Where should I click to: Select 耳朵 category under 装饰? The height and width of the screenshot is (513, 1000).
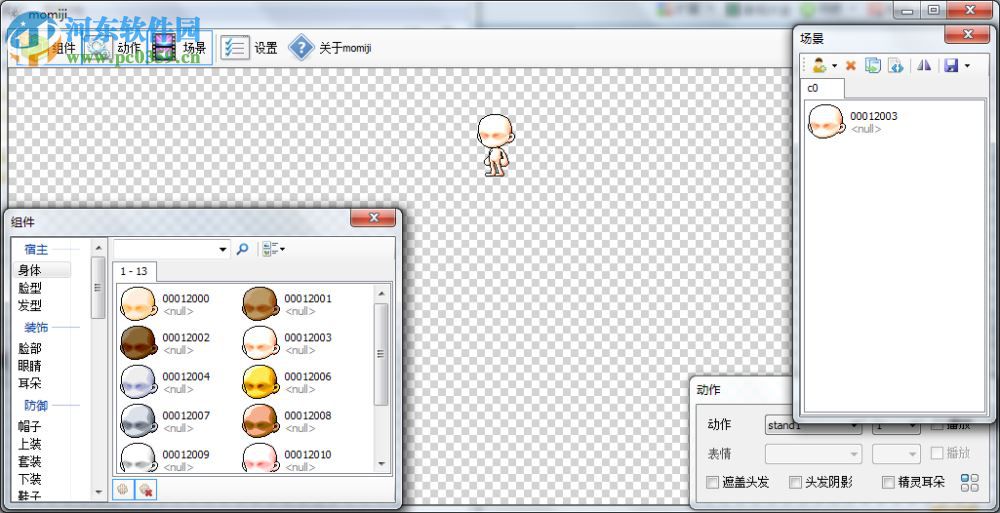pyautogui.click(x=30, y=383)
